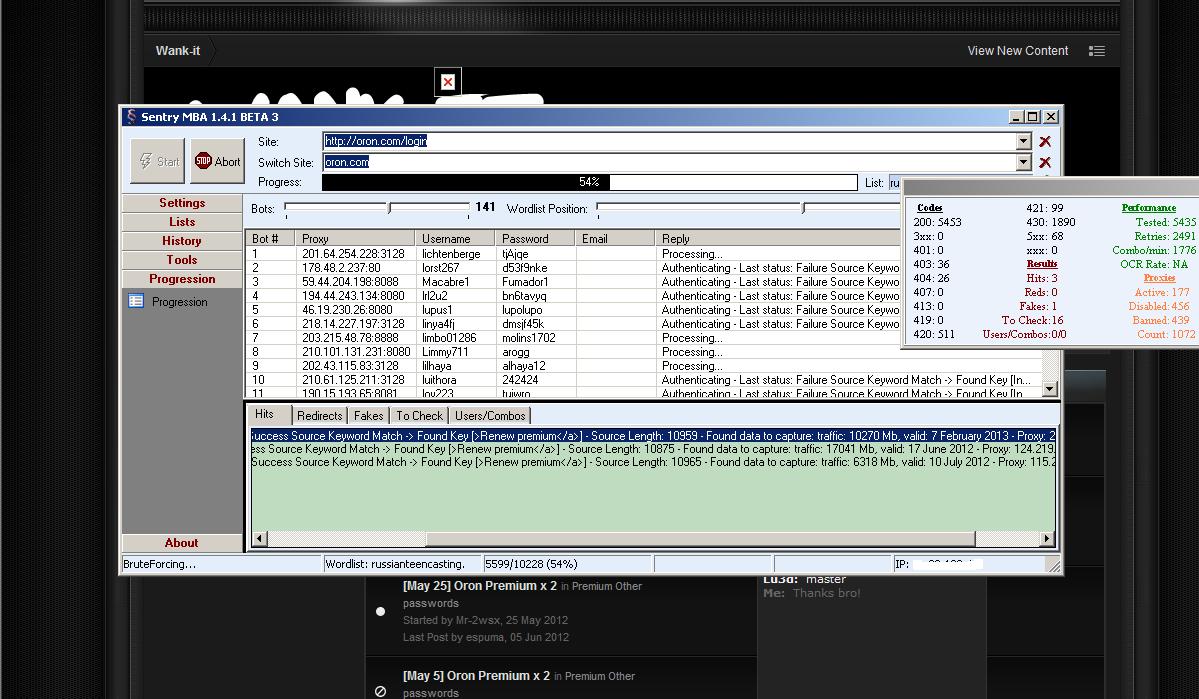This screenshot has height=699, width=1199.
Task: Open the About section at sidebar bottom
Action: pyautogui.click(x=182, y=543)
